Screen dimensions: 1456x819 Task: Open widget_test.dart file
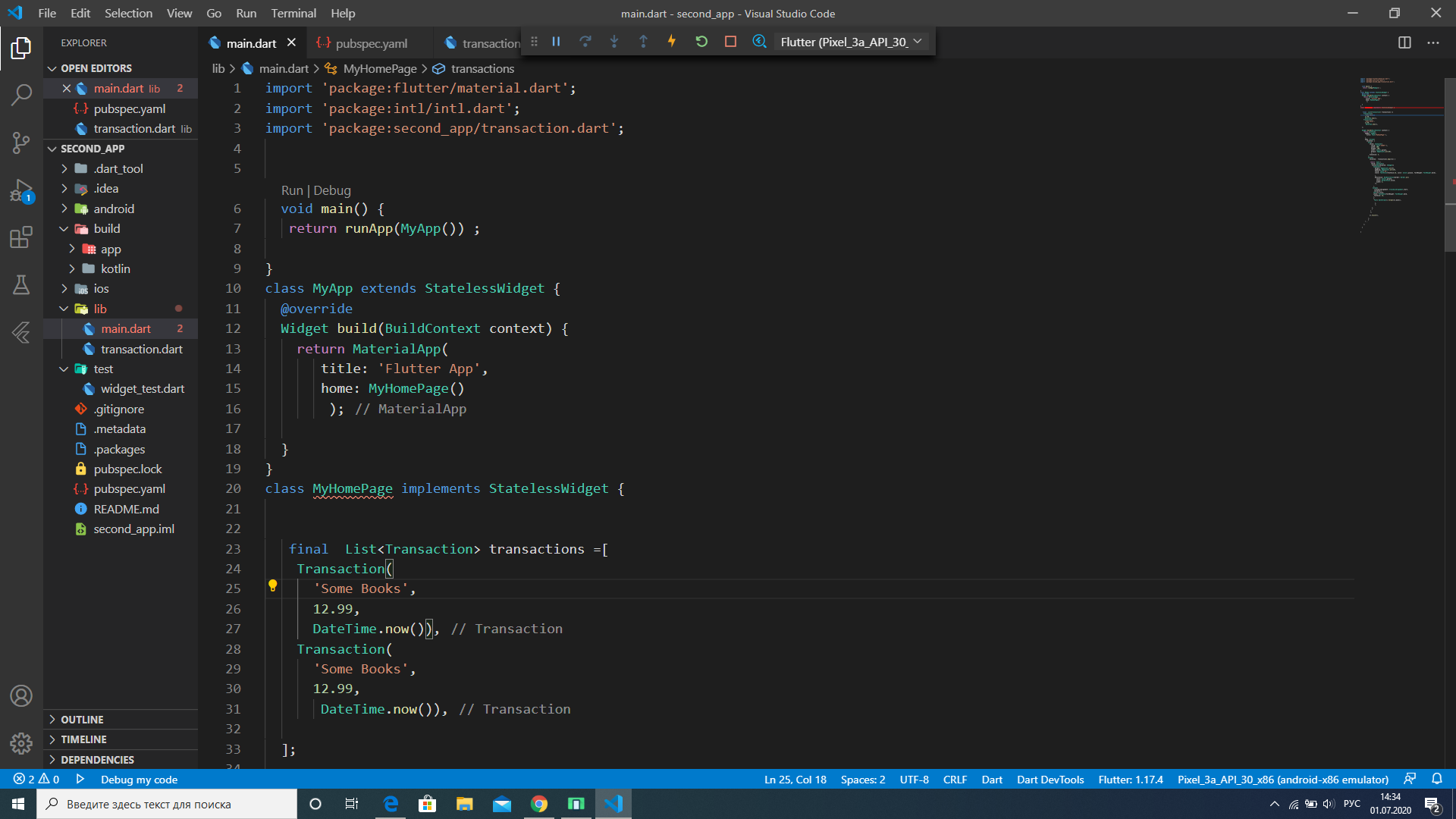(x=143, y=388)
